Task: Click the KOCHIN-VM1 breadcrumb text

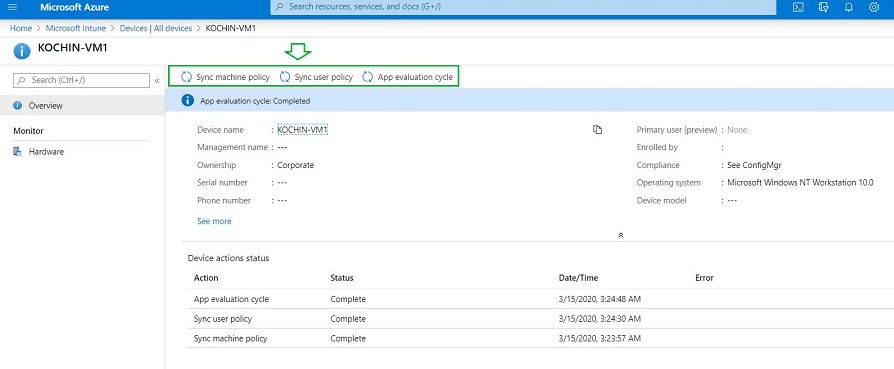Action: pyautogui.click(x=230, y=28)
